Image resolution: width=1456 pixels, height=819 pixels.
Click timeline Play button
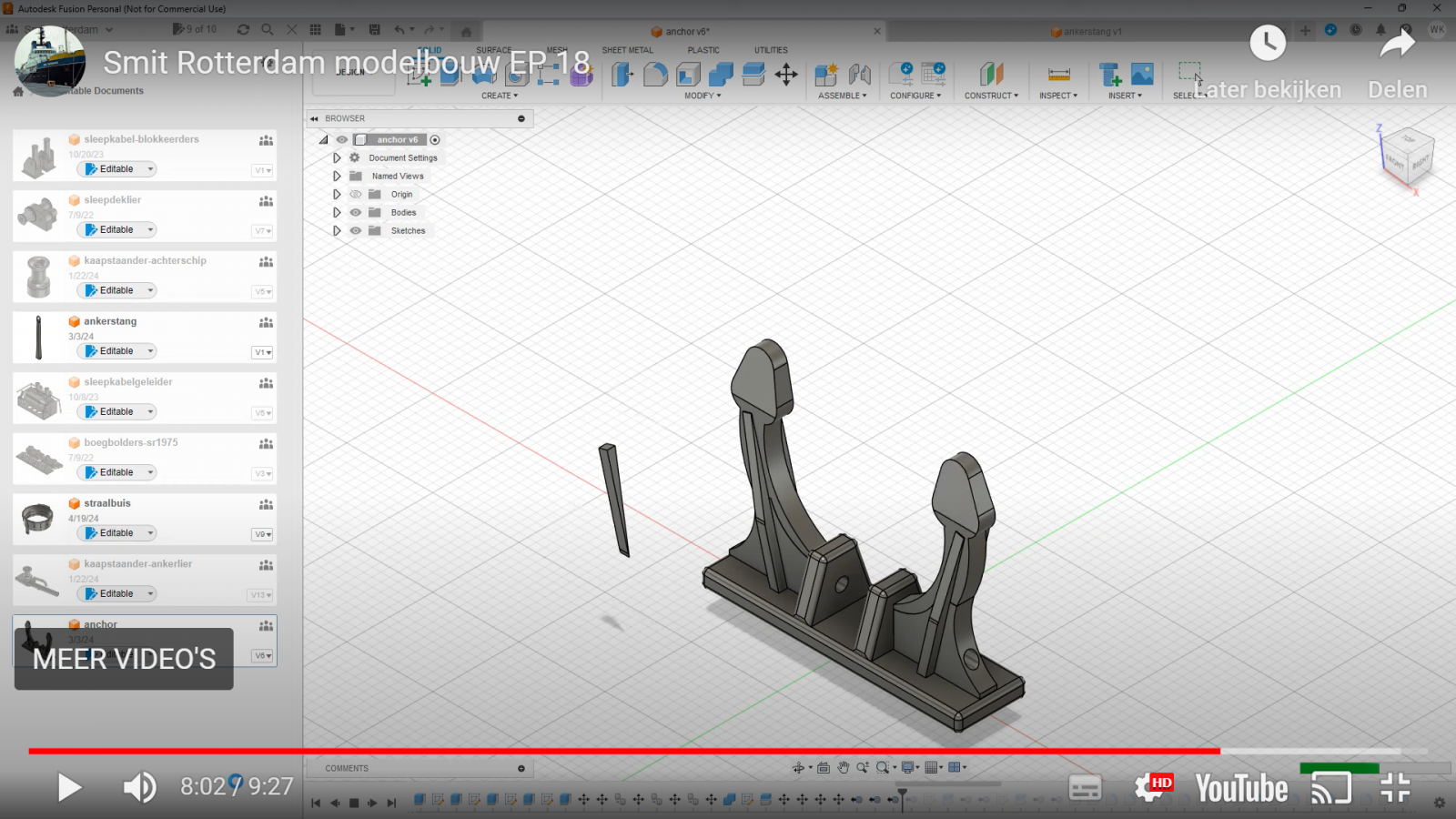click(372, 803)
